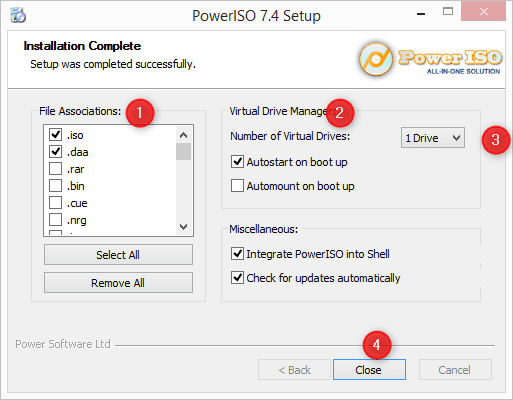Click the Cancel button
The image size is (513, 400).
point(455,370)
